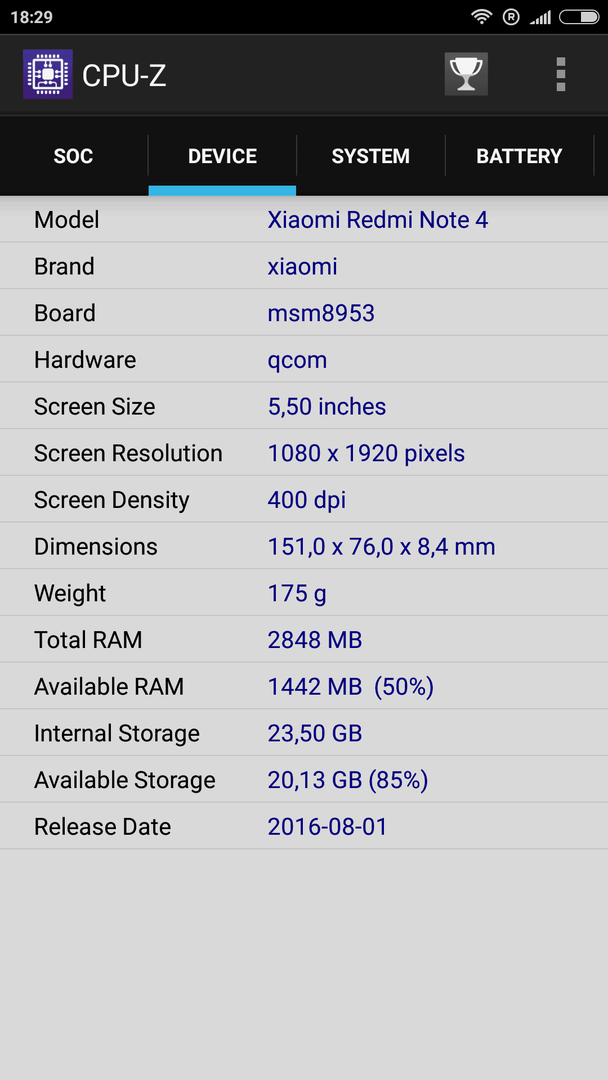Tap the battery indicator in status bar
Image resolution: width=608 pixels, height=1080 pixels.
578,17
